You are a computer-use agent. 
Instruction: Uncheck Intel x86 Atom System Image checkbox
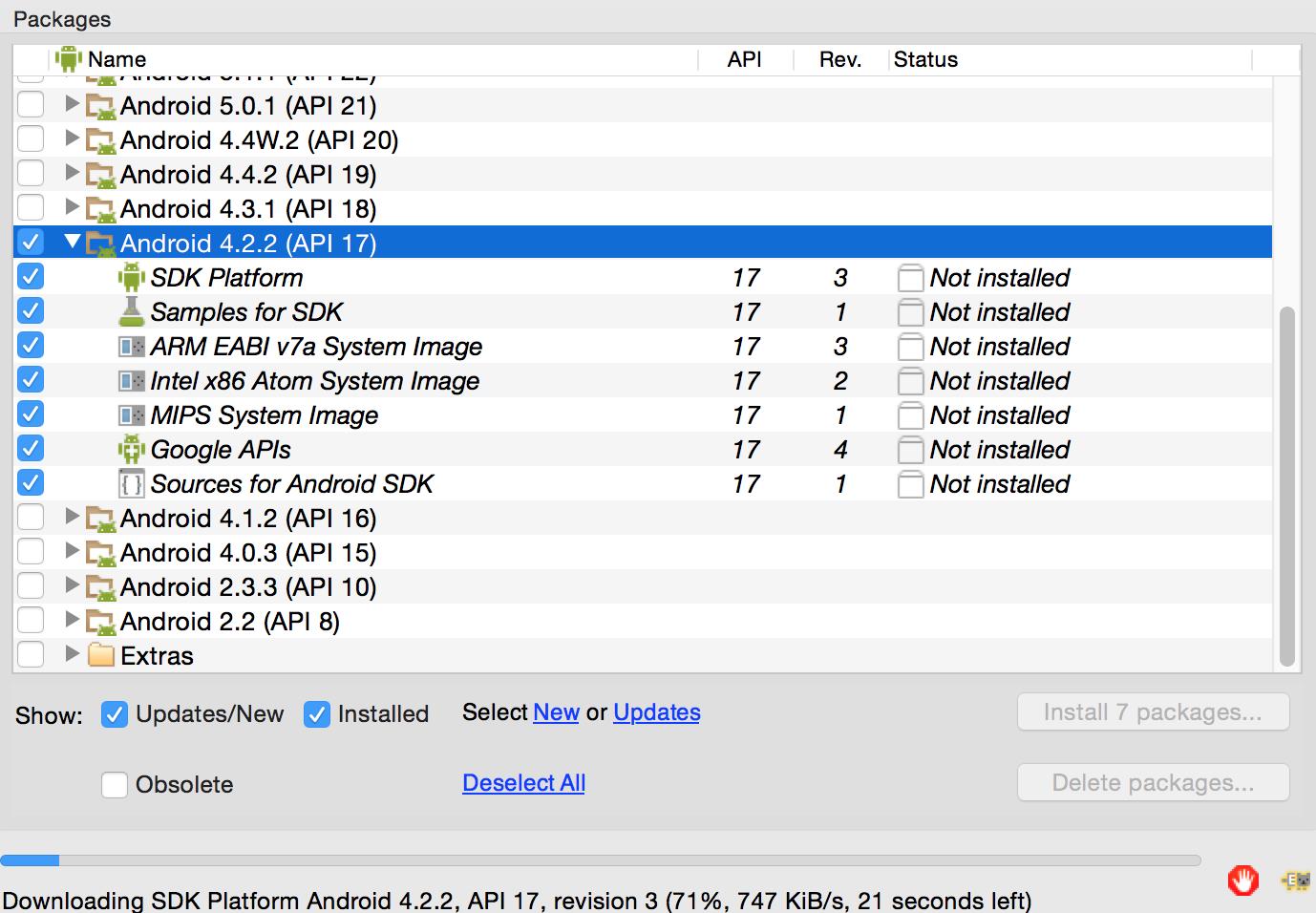(31, 379)
